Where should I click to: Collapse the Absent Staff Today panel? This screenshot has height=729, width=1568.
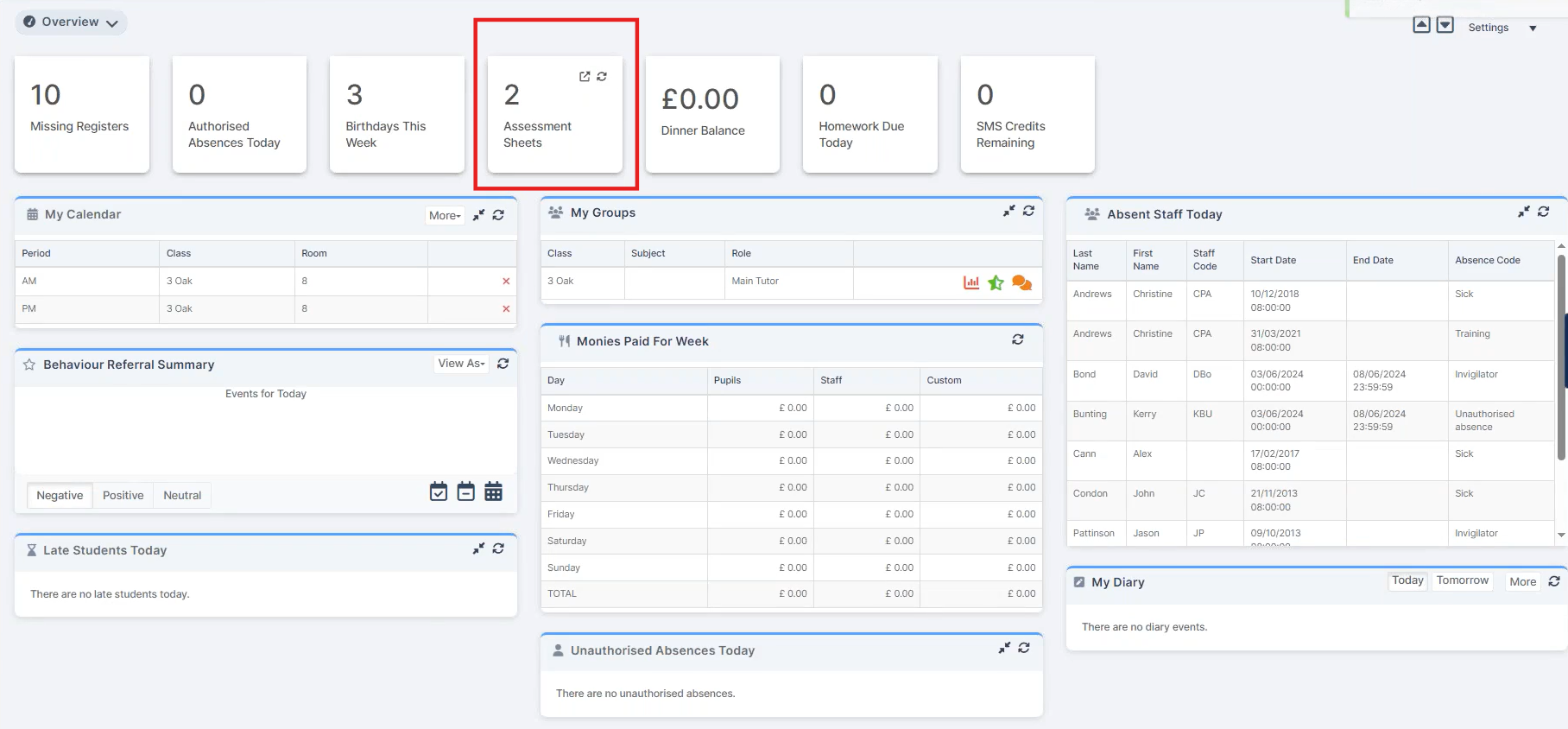tap(1524, 212)
